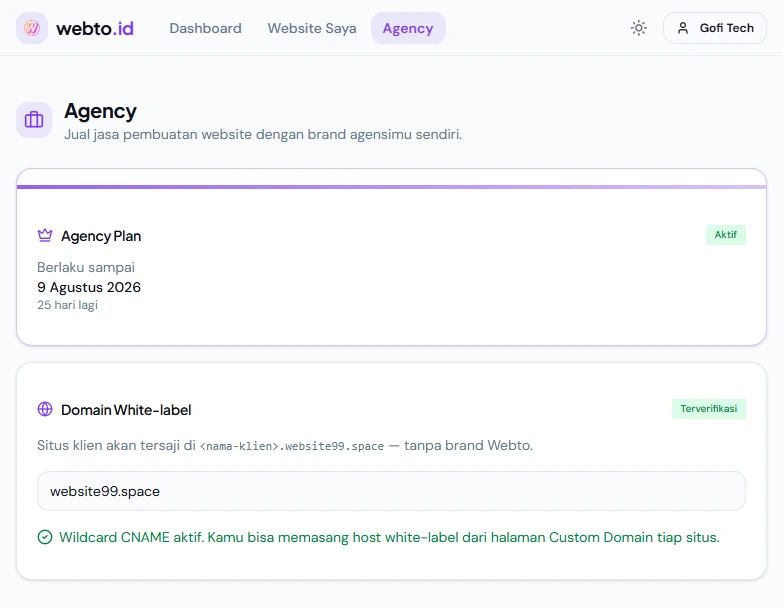Click the "tanpa brand Webto." text

(x=468, y=445)
